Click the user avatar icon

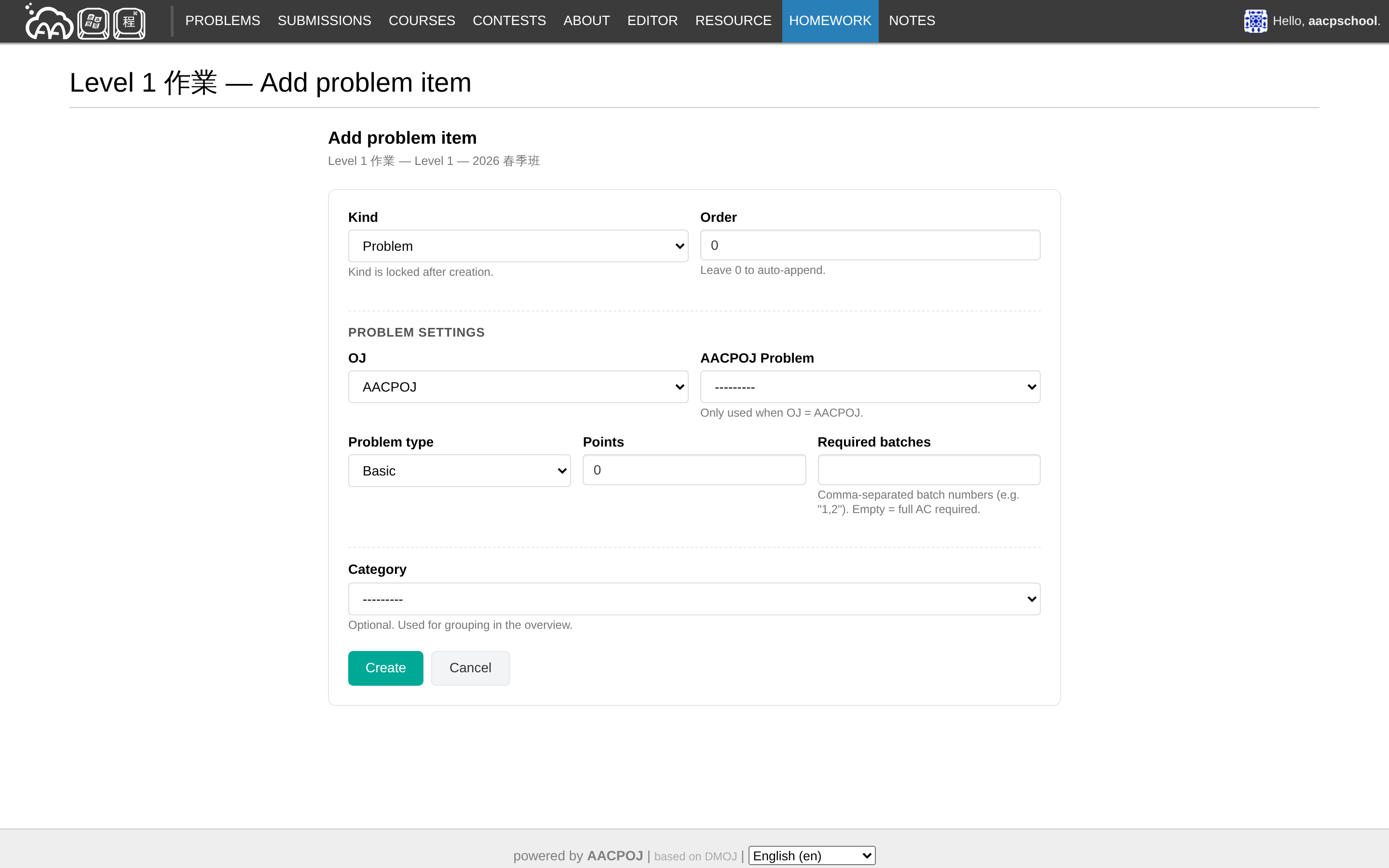pos(1255,21)
